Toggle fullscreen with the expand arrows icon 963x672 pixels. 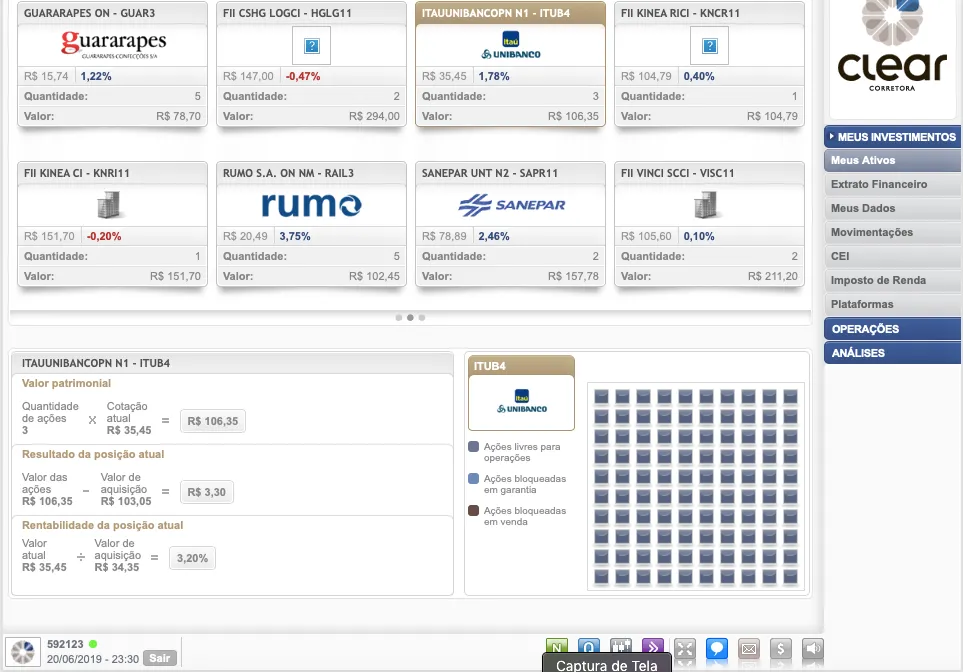click(684, 649)
